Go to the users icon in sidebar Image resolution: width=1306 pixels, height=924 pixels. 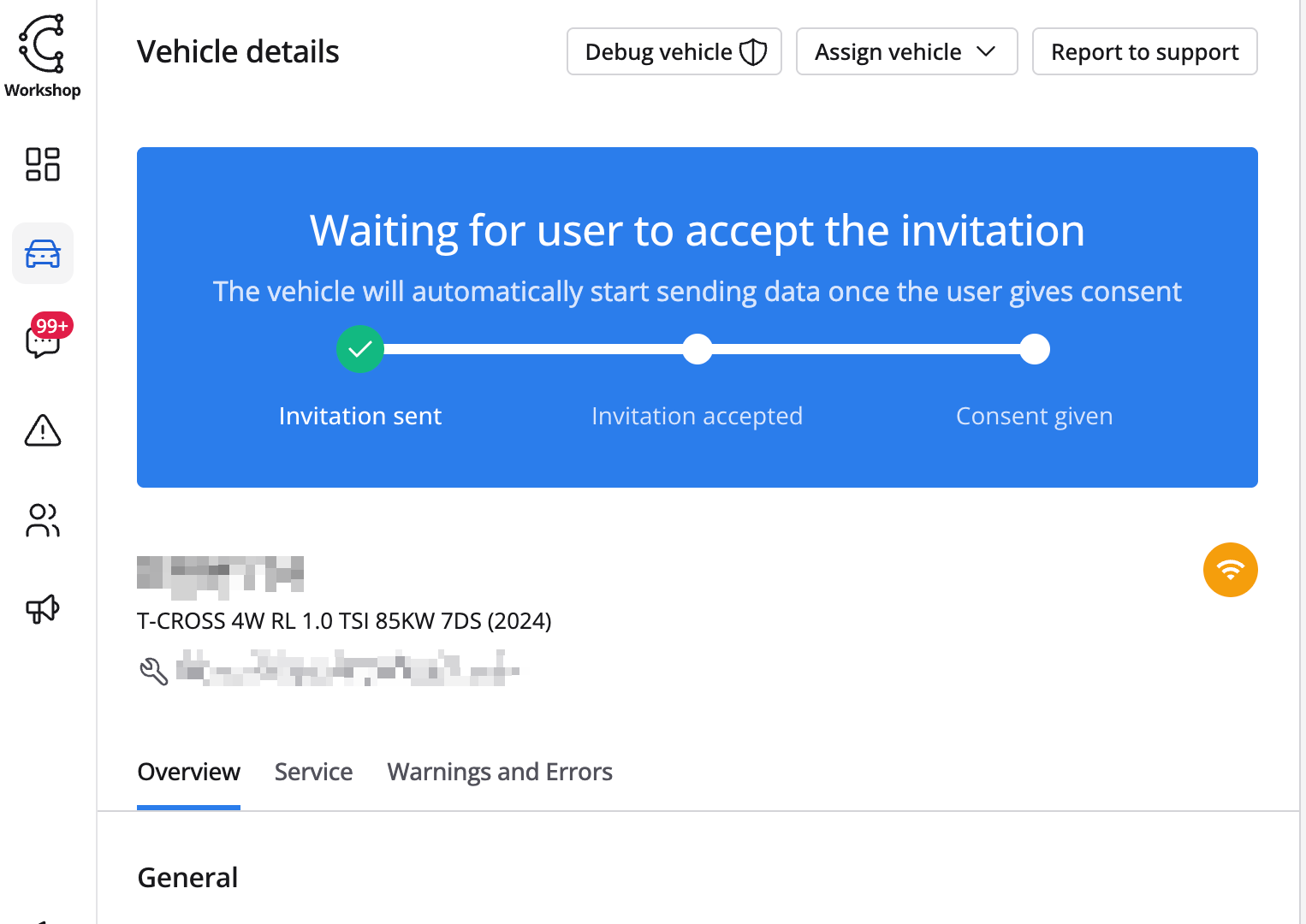[x=42, y=520]
